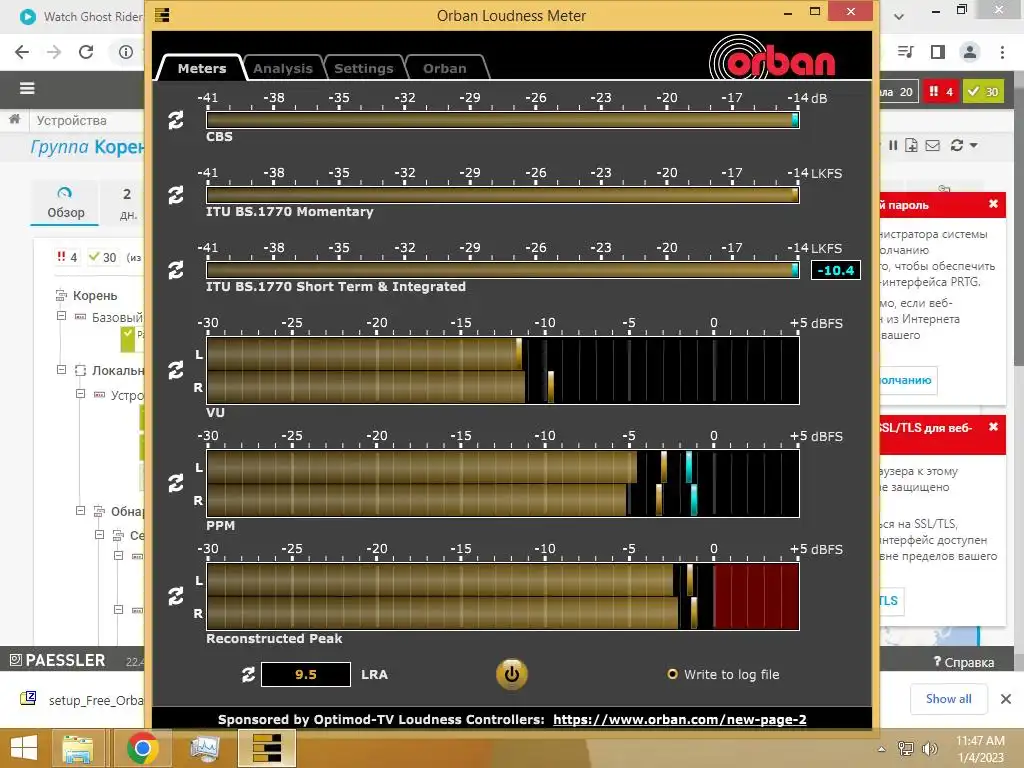Open the Chrome media control icon
The image size is (1024, 768).
tap(906, 52)
